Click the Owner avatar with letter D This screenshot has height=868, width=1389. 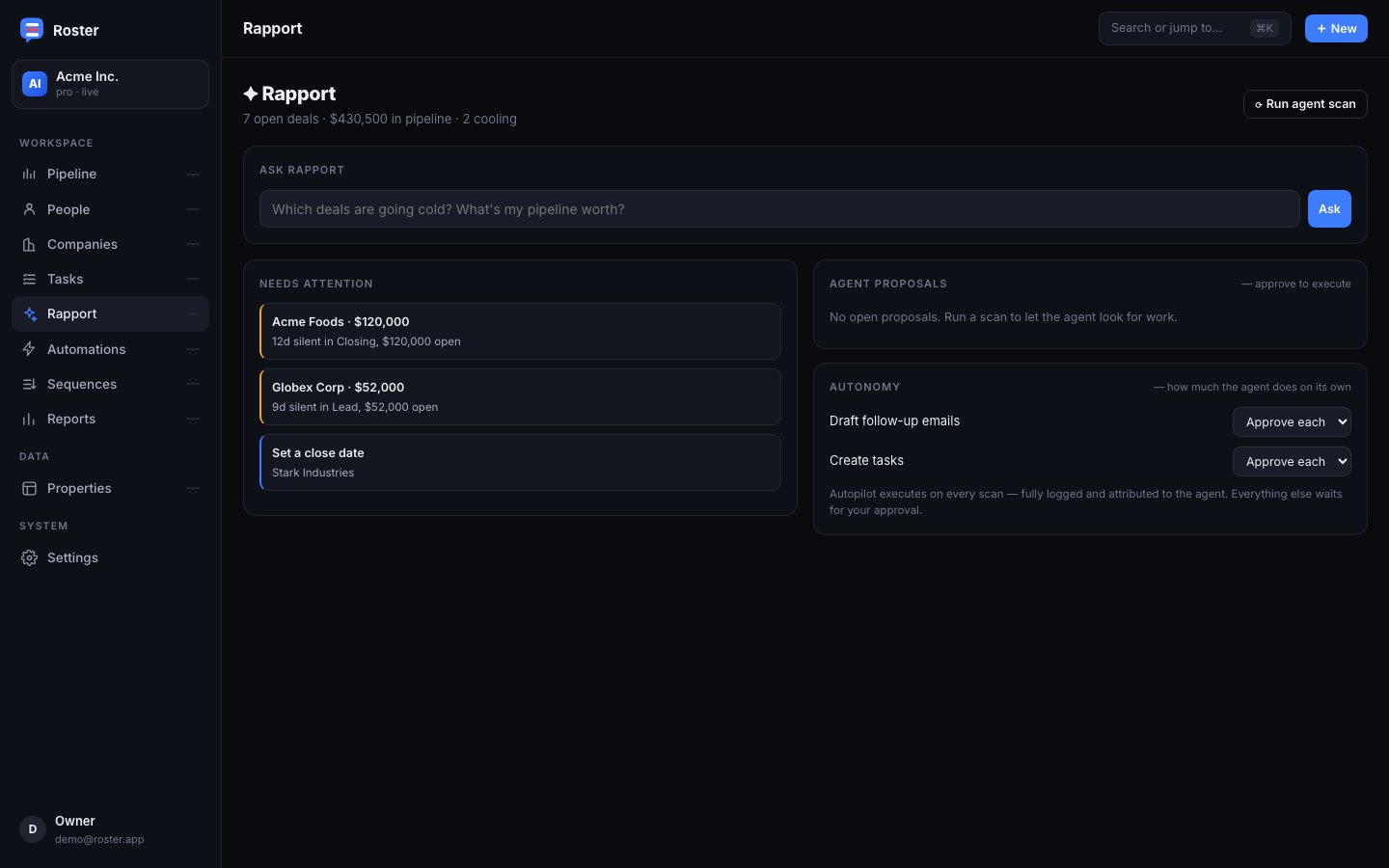click(x=33, y=829)
